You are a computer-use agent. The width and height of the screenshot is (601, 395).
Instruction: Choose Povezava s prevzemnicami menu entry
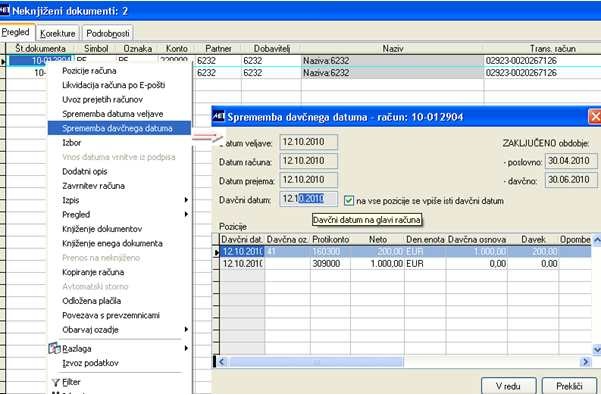point(111,315)
